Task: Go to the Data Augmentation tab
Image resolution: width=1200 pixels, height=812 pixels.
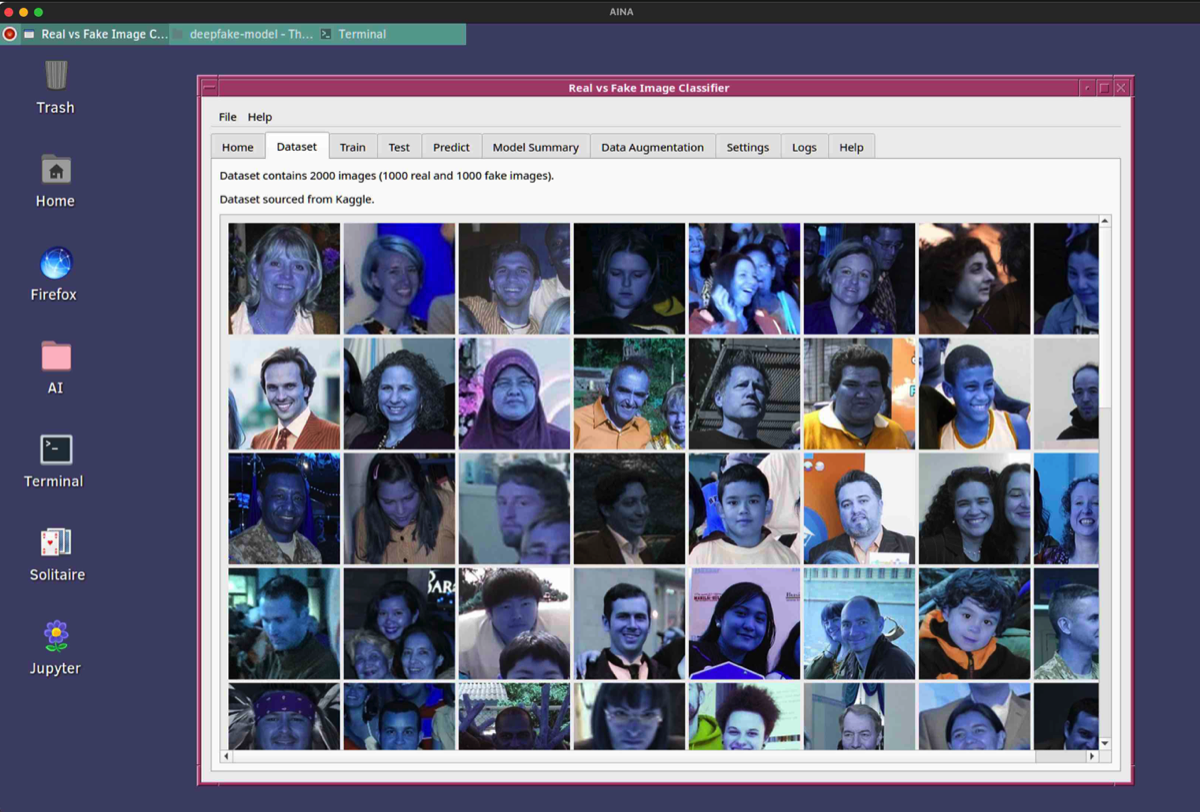Action: pyautogui.click(x=652, y=147)
